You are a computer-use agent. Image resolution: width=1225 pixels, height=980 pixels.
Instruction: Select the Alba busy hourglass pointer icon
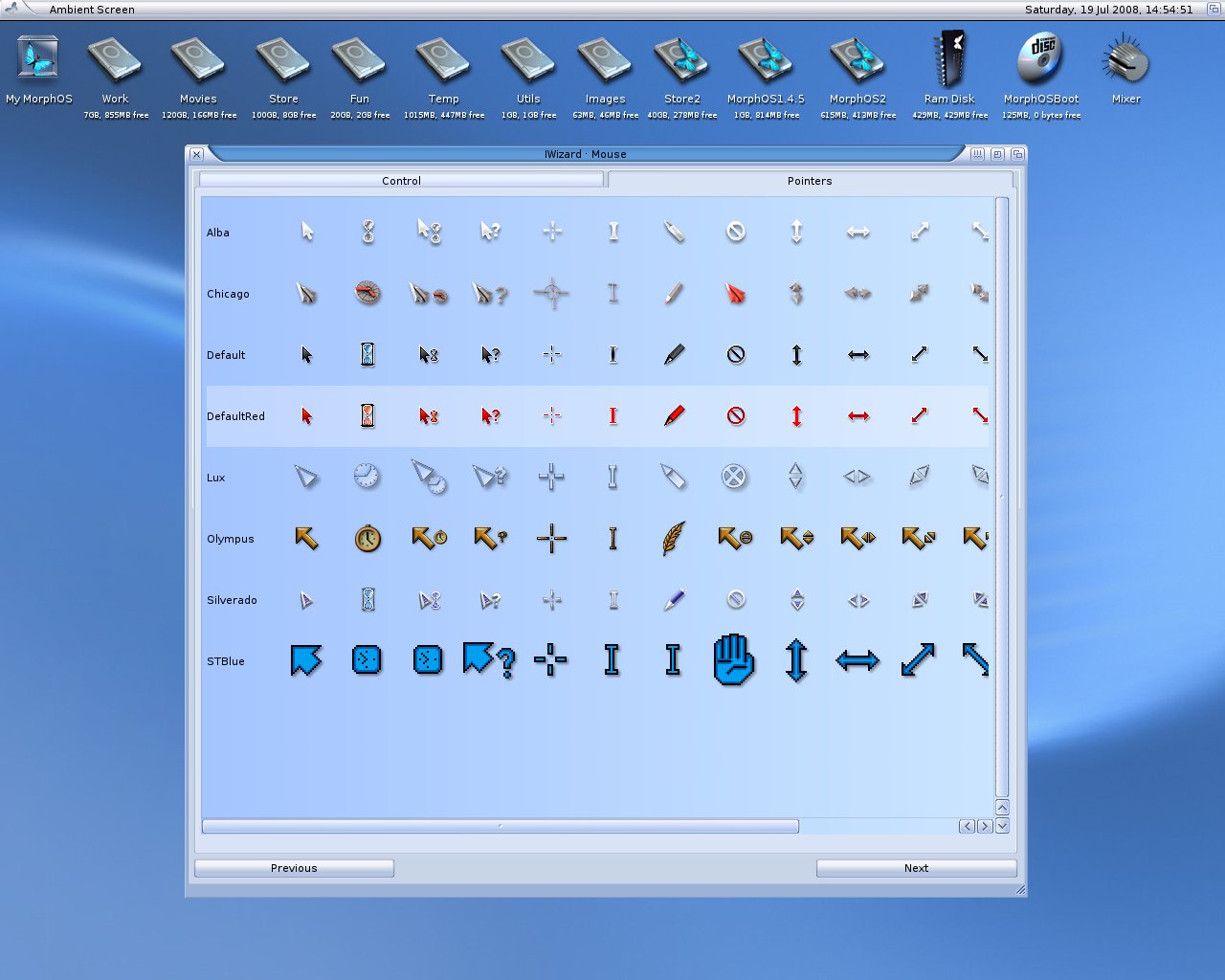[367, 232]
